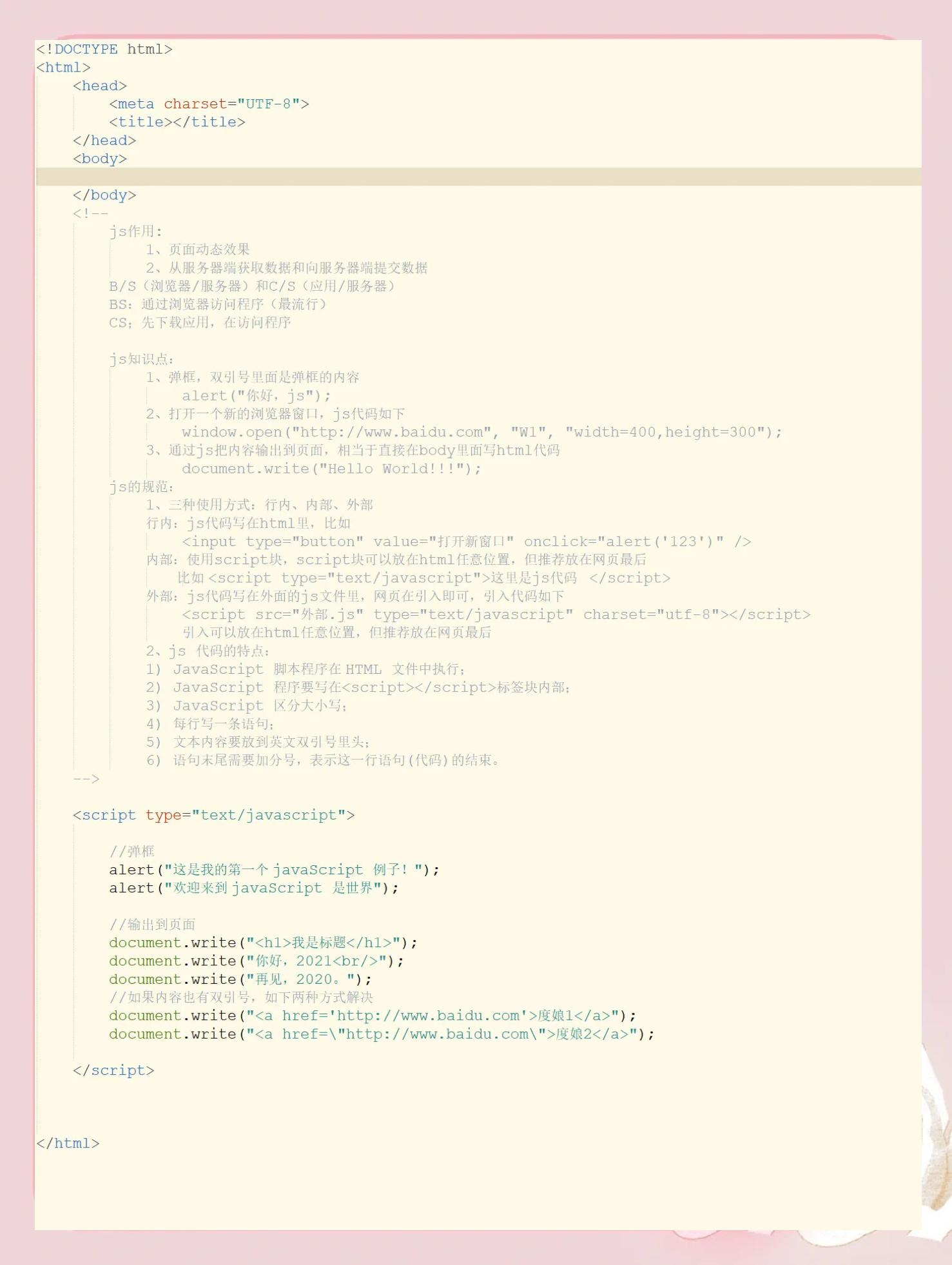Click the line '1) JavaScript 脚本程序在 HTML 文件中执行'
The image size is (952, 1265).
click(x=306, y=669)
